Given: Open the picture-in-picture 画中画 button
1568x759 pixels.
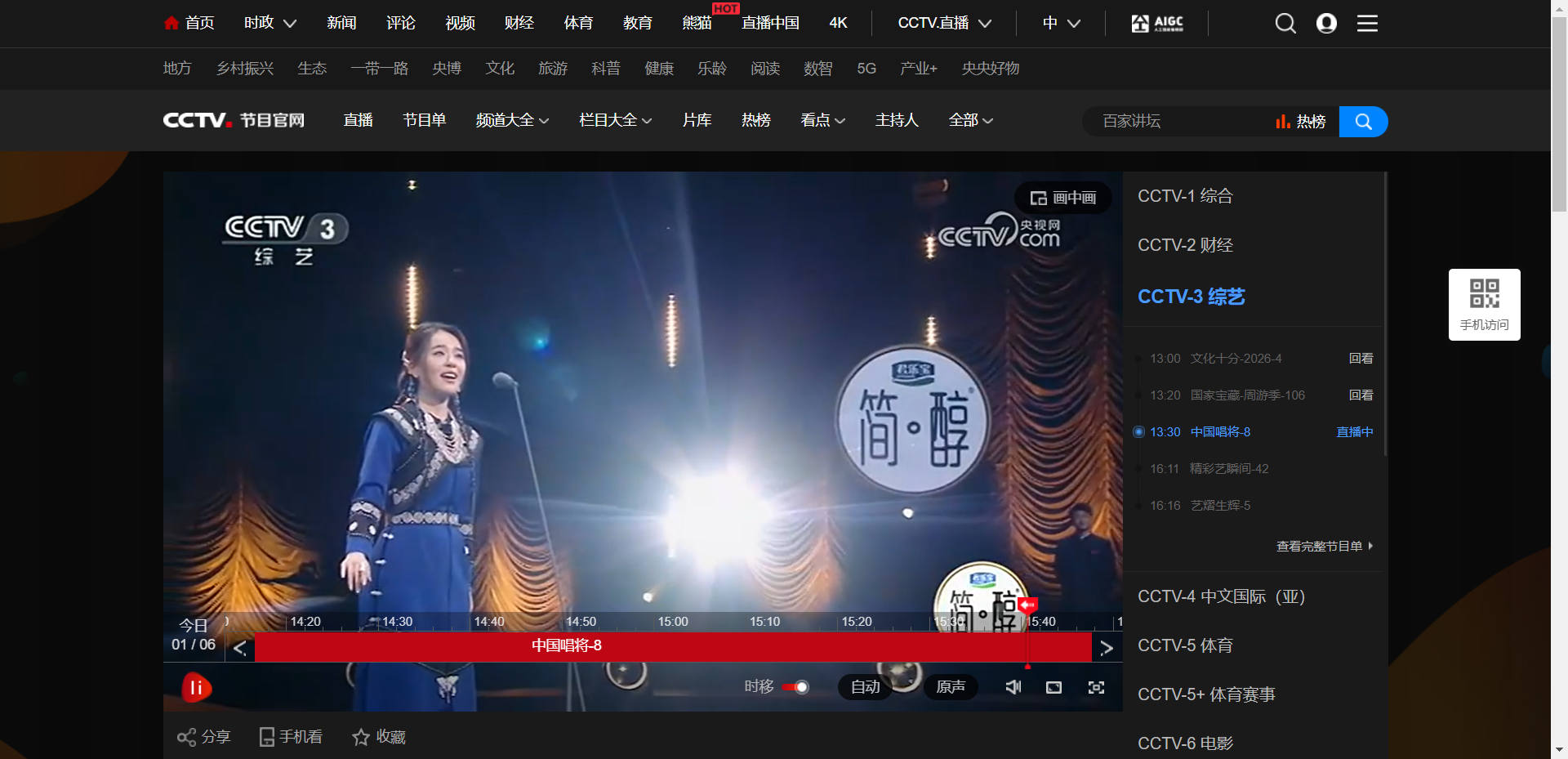Looking at the screenshot, I should point(1062,198).
